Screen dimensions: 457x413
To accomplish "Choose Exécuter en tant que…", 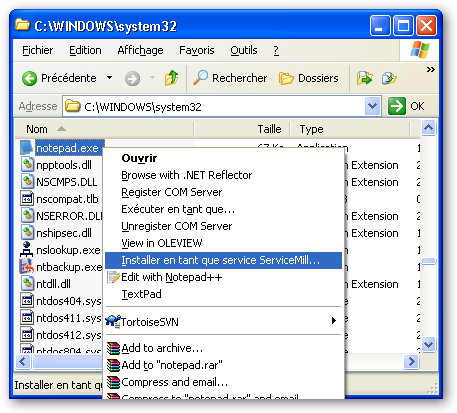I will point(223,209).
